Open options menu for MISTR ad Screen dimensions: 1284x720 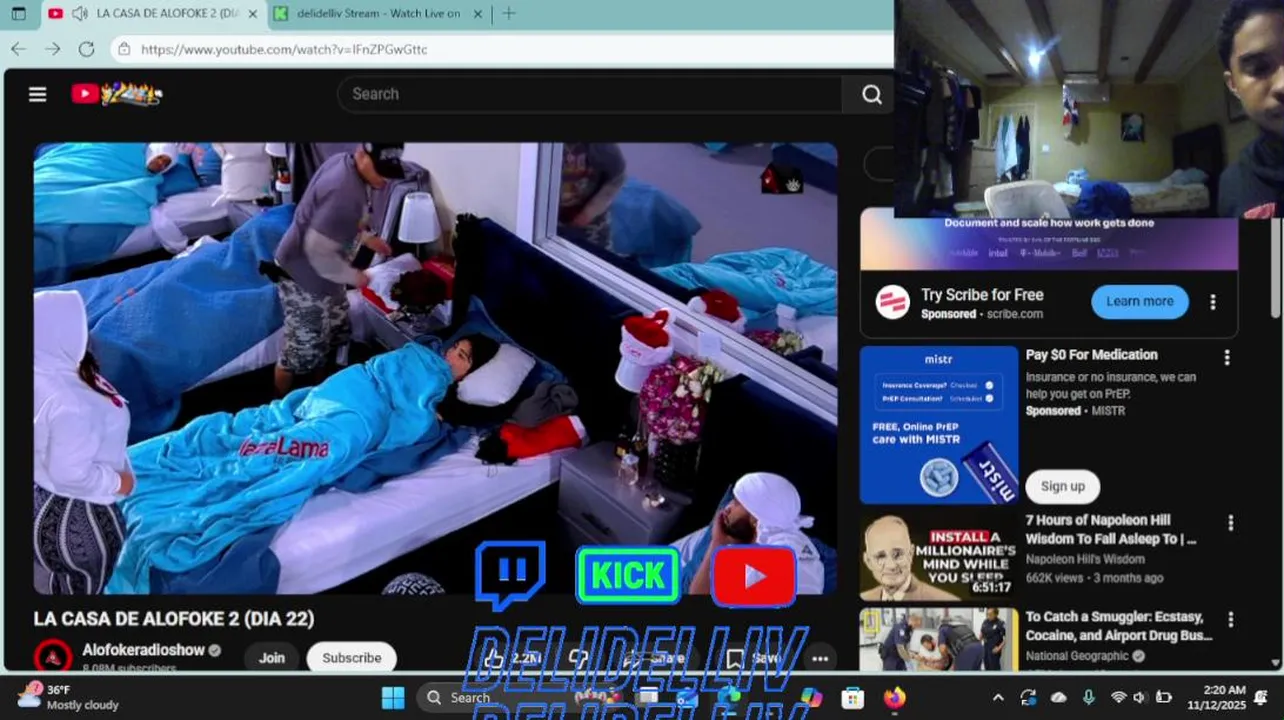(1227, 357)
